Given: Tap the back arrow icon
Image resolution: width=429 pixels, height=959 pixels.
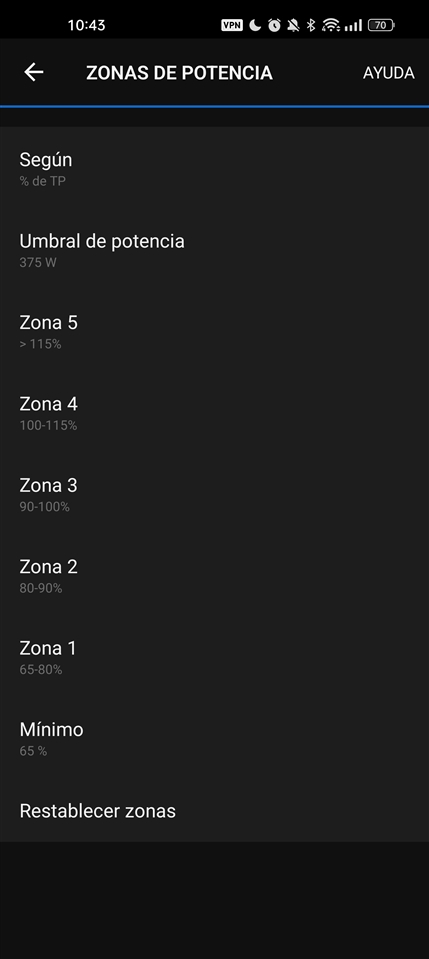Looking at the screenshot, I should 34,72.
